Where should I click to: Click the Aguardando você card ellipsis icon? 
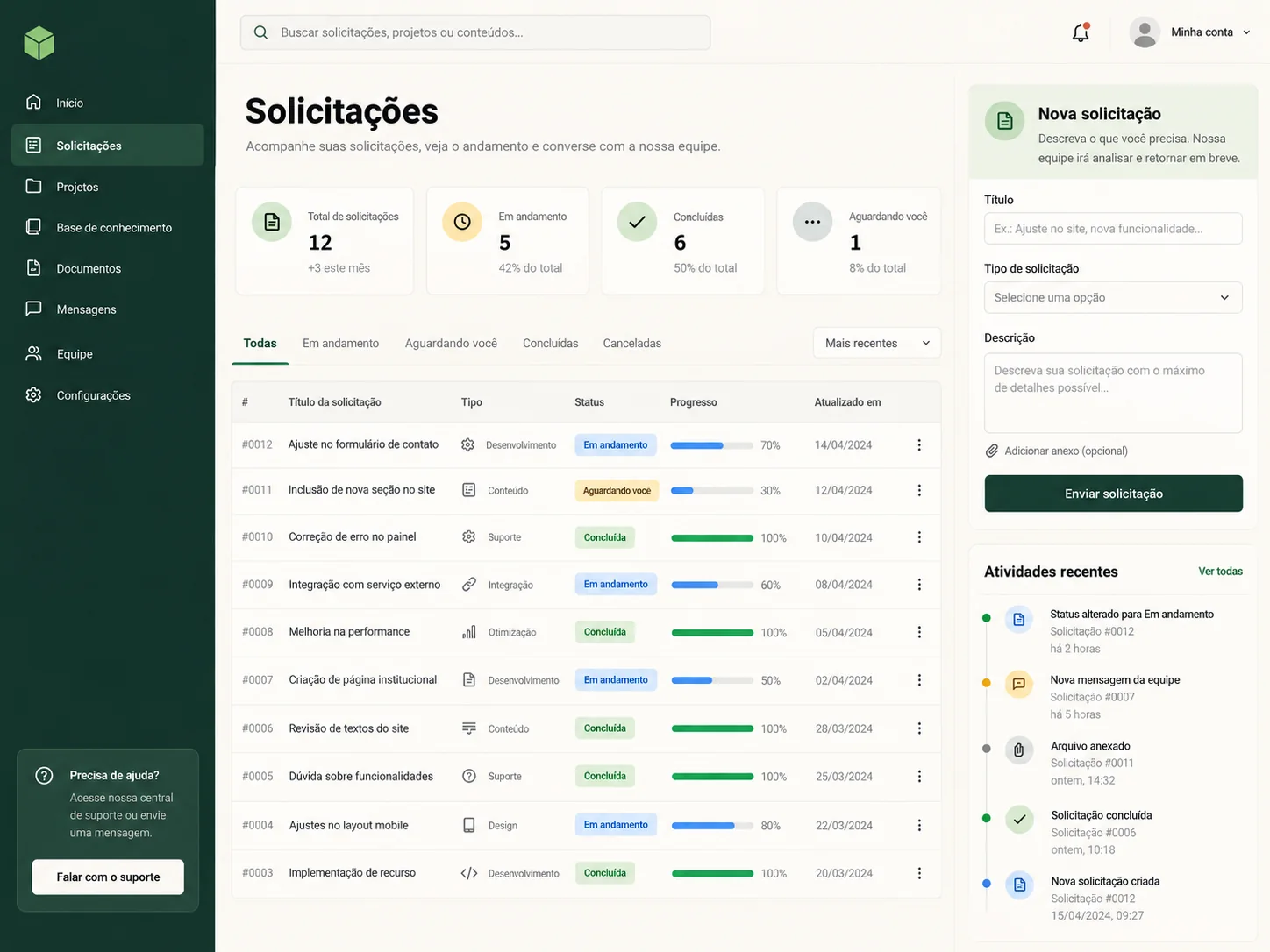coord(812,222)
